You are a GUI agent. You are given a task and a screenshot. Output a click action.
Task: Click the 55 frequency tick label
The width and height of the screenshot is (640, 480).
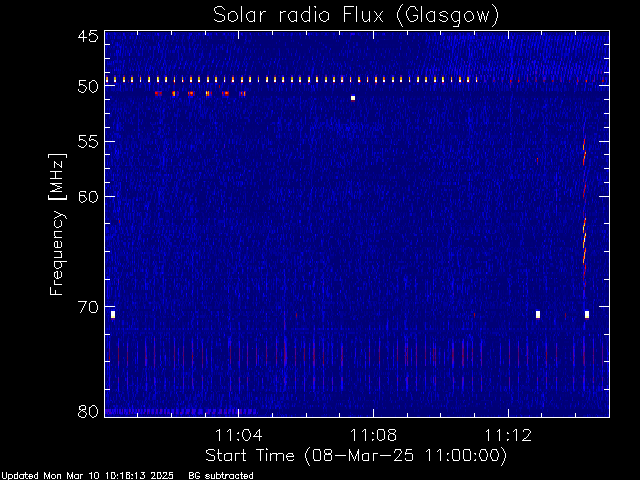coord(88,142)
